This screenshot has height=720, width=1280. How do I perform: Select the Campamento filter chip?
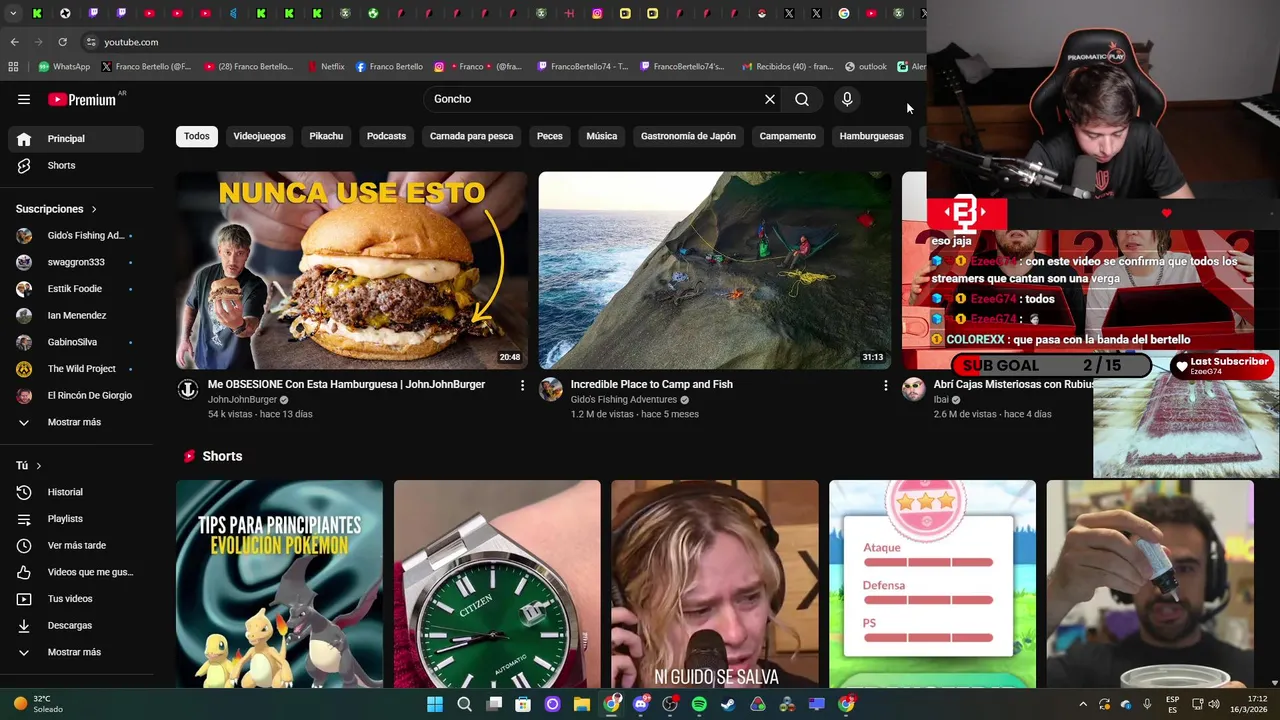pos(788,136)
